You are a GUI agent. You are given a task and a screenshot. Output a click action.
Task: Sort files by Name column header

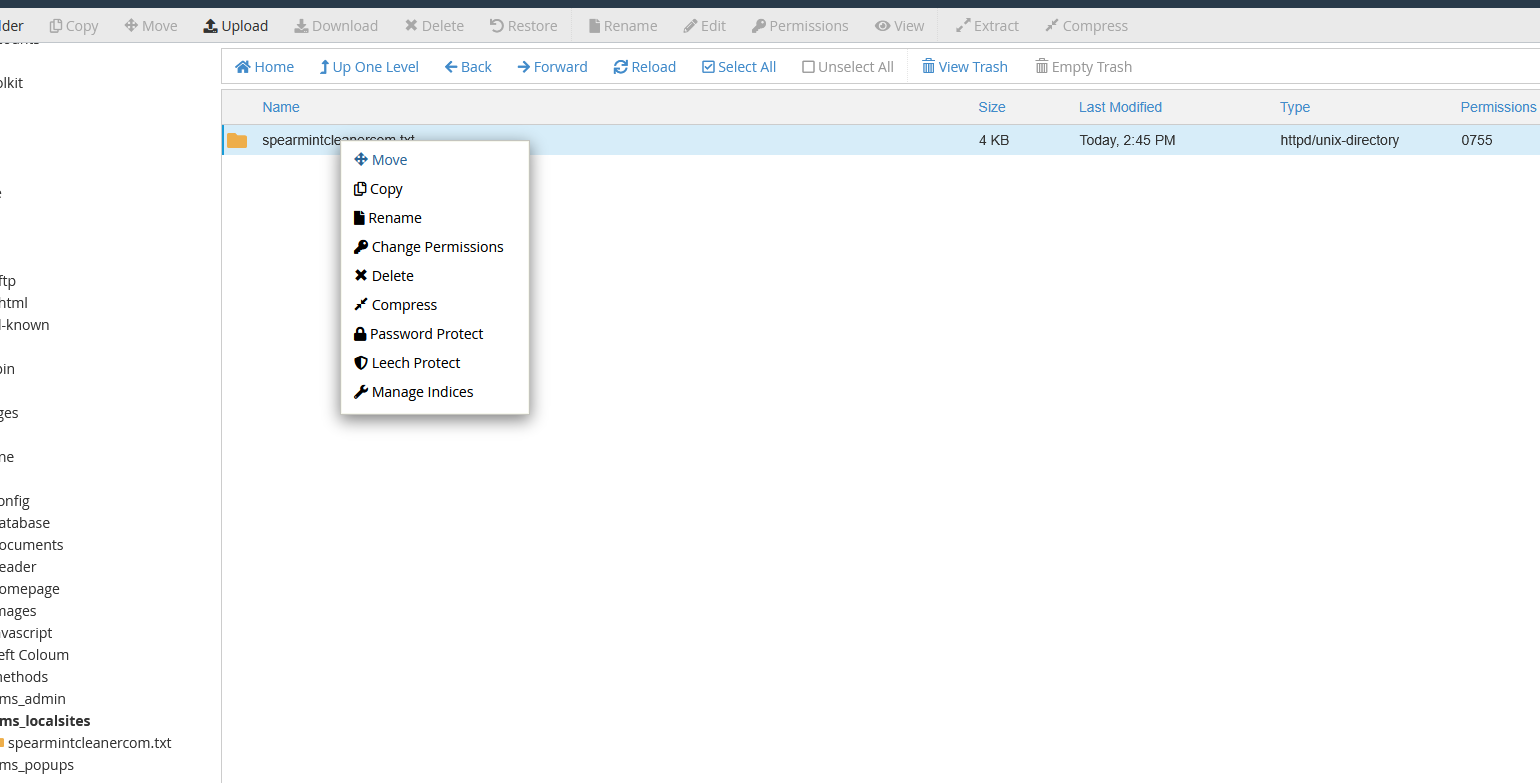coord(281,107)
